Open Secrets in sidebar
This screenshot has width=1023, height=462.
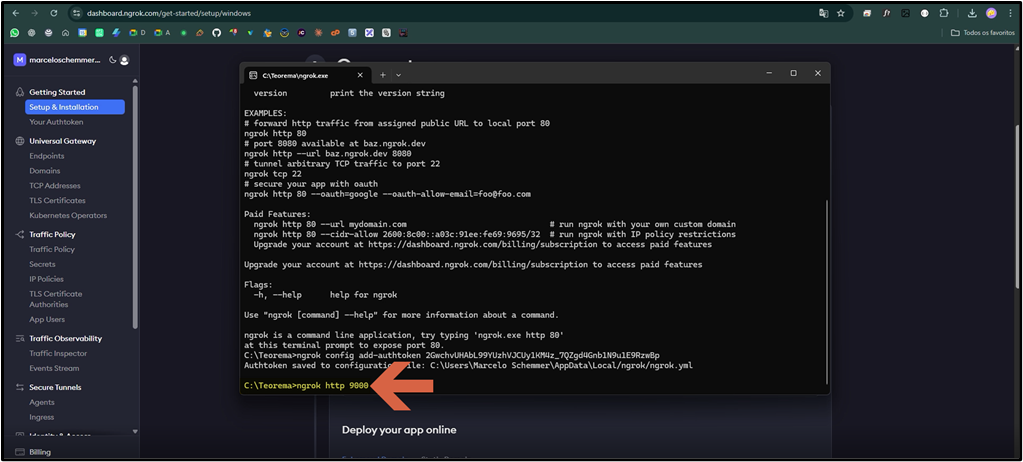tap(42, 264)
